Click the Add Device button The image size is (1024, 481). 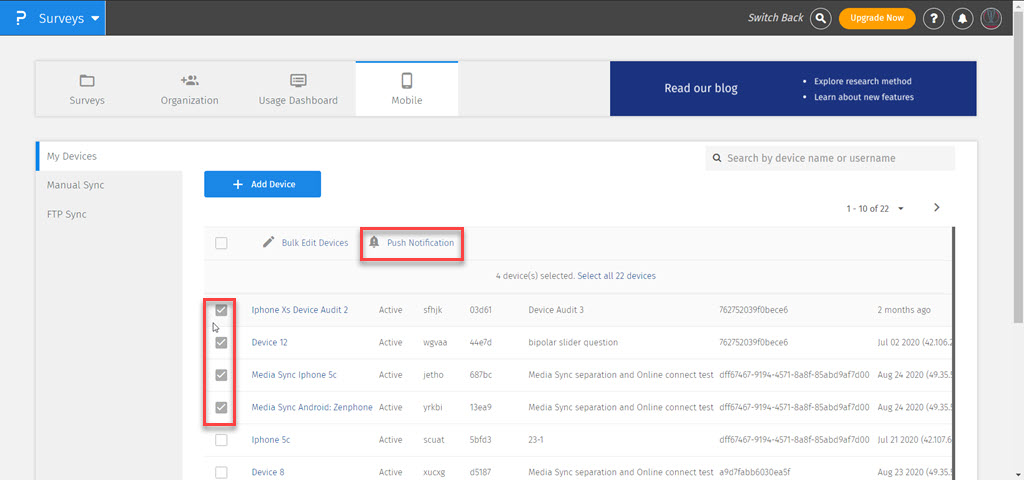tap(263, 184)
